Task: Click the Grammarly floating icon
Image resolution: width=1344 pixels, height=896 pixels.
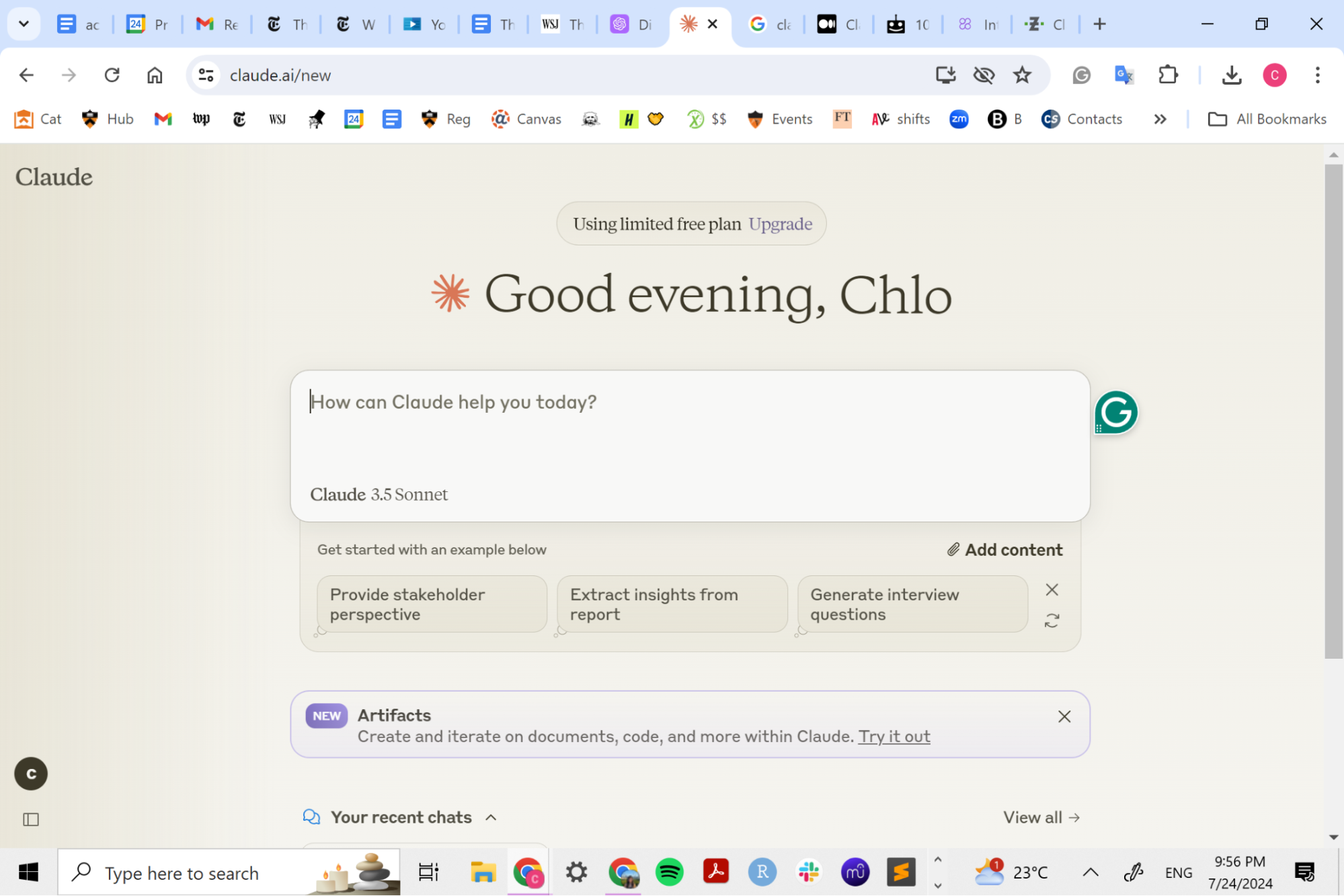Action: [1115, 412]
